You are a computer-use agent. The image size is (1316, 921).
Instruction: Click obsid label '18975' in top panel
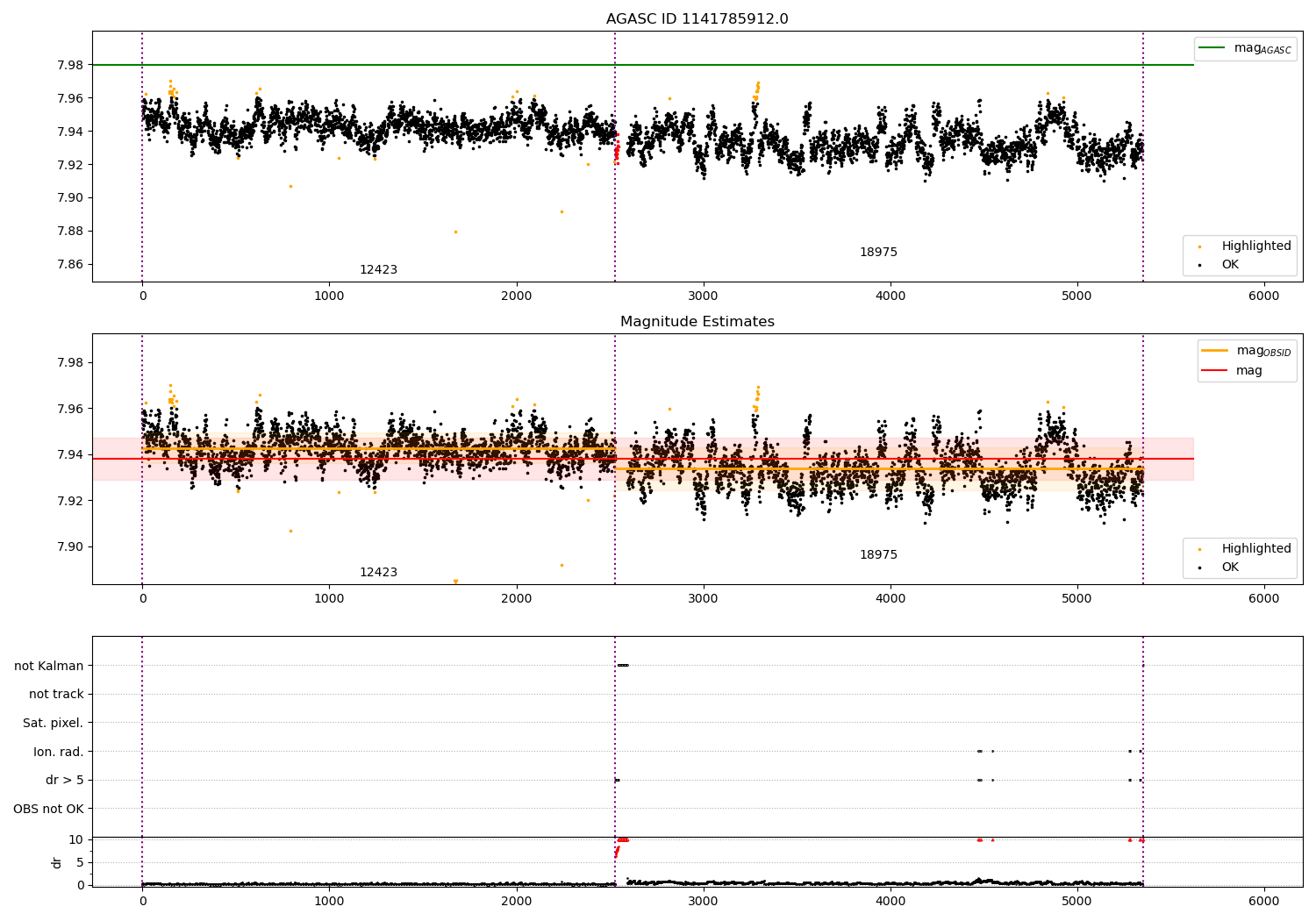click(x=878, y=253)
